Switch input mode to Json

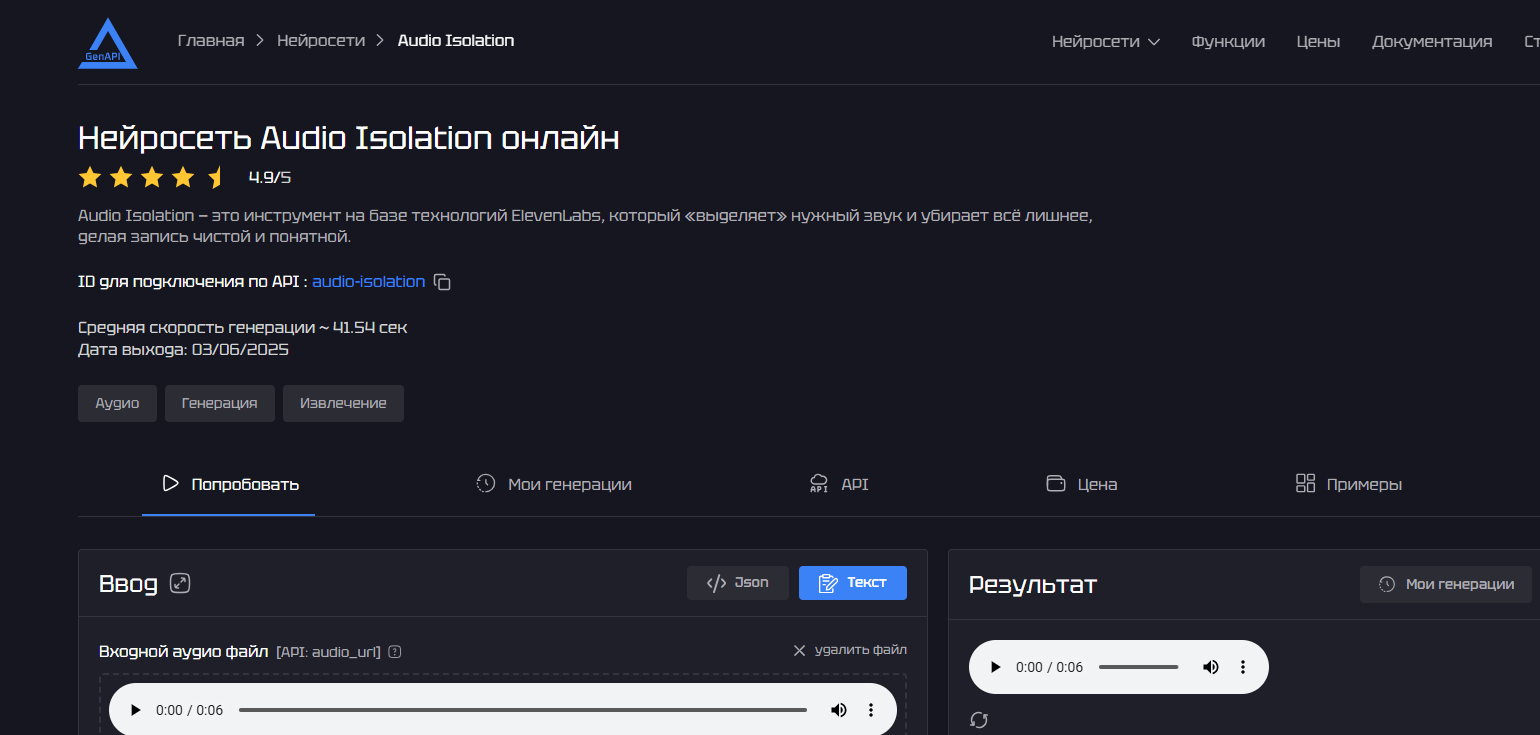738,583
